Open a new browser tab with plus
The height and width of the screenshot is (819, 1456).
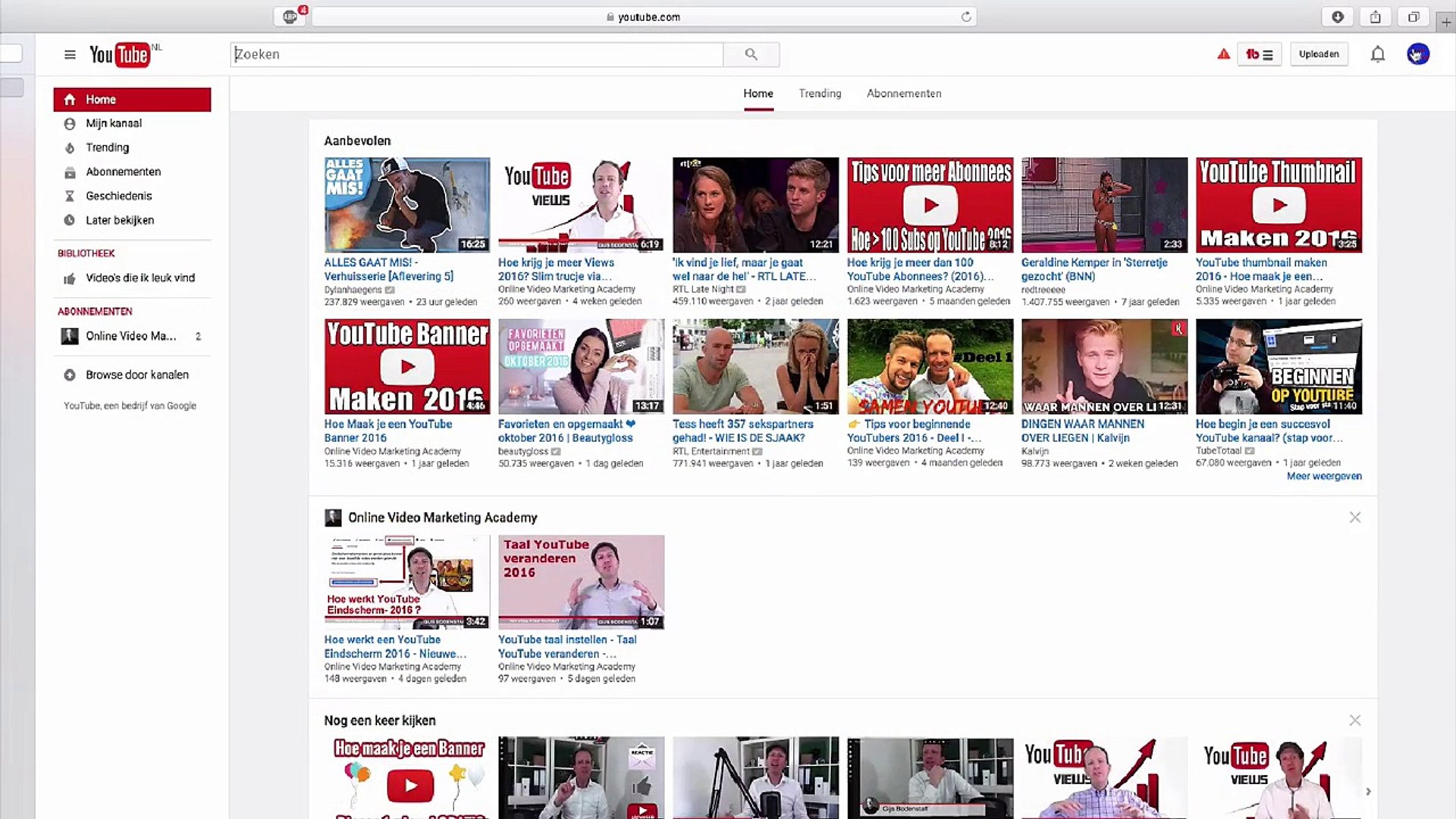coord(1446,21)
